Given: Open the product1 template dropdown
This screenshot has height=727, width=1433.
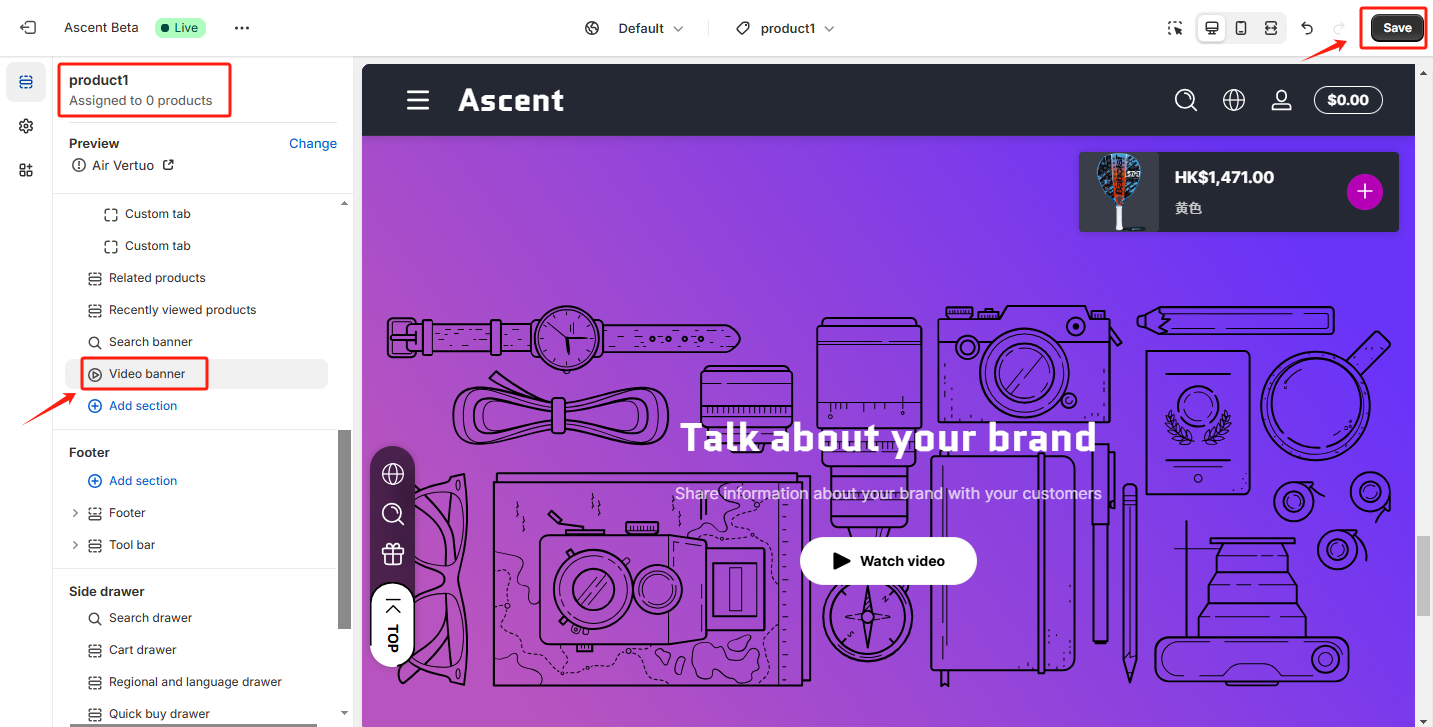Looking at the screenshot, I should [785, 28].
